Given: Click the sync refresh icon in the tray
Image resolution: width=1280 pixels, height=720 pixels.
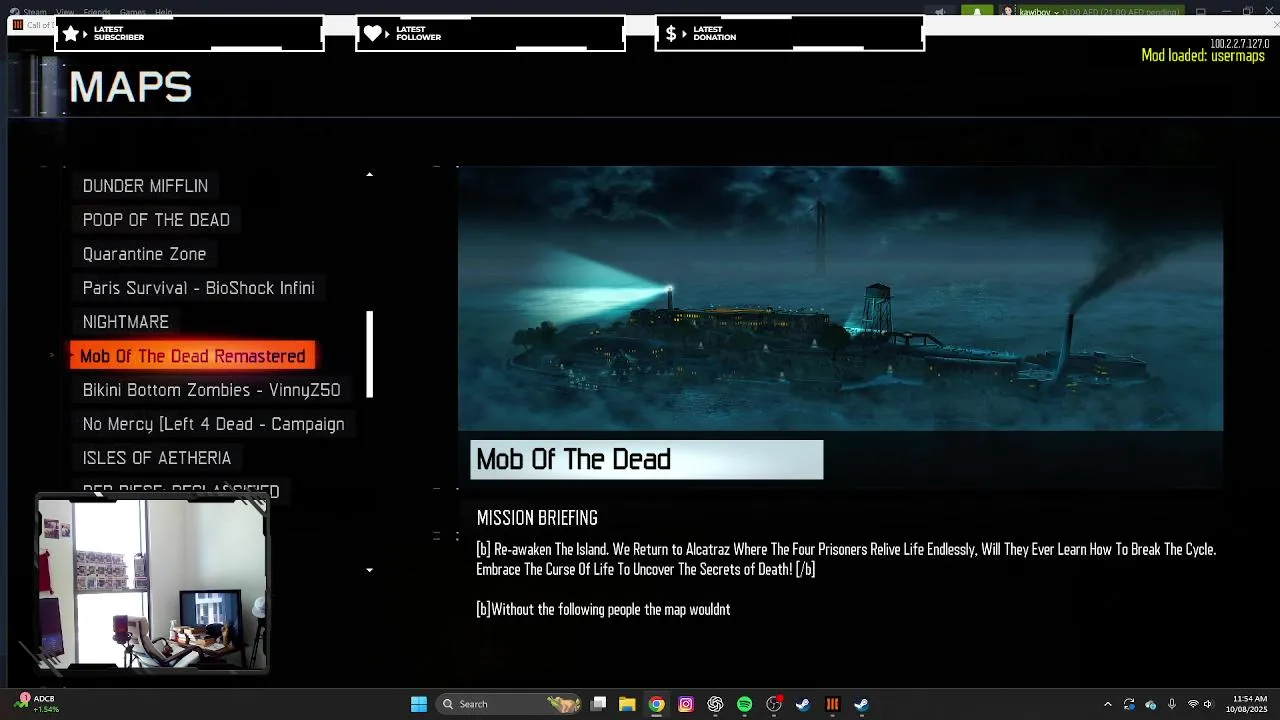Looking at the screenshot, I should click(1129, 704).
